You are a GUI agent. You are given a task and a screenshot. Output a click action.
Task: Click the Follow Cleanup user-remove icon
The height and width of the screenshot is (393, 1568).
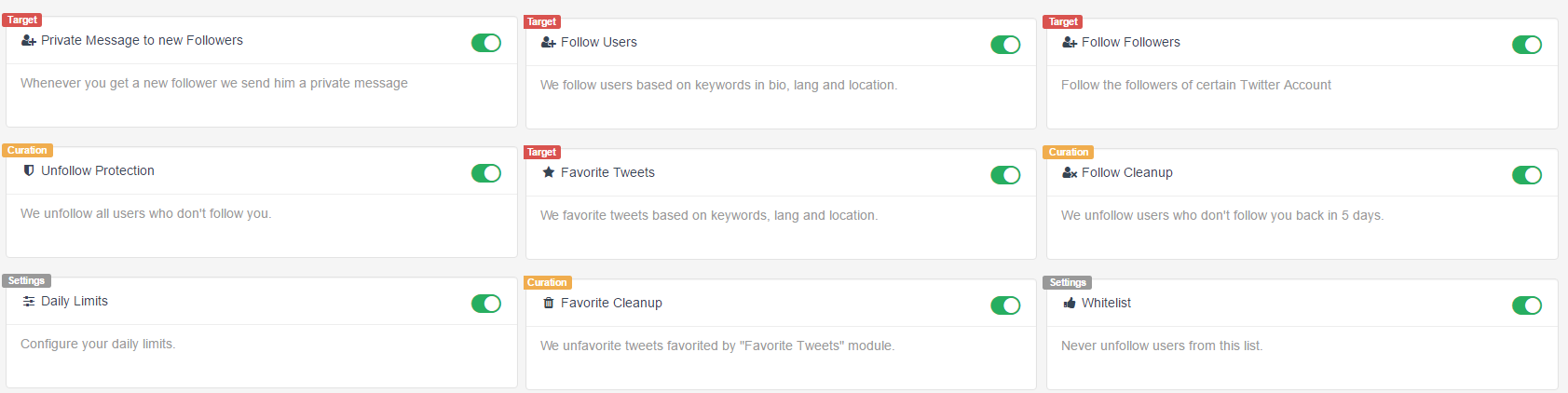point(1069,173)
